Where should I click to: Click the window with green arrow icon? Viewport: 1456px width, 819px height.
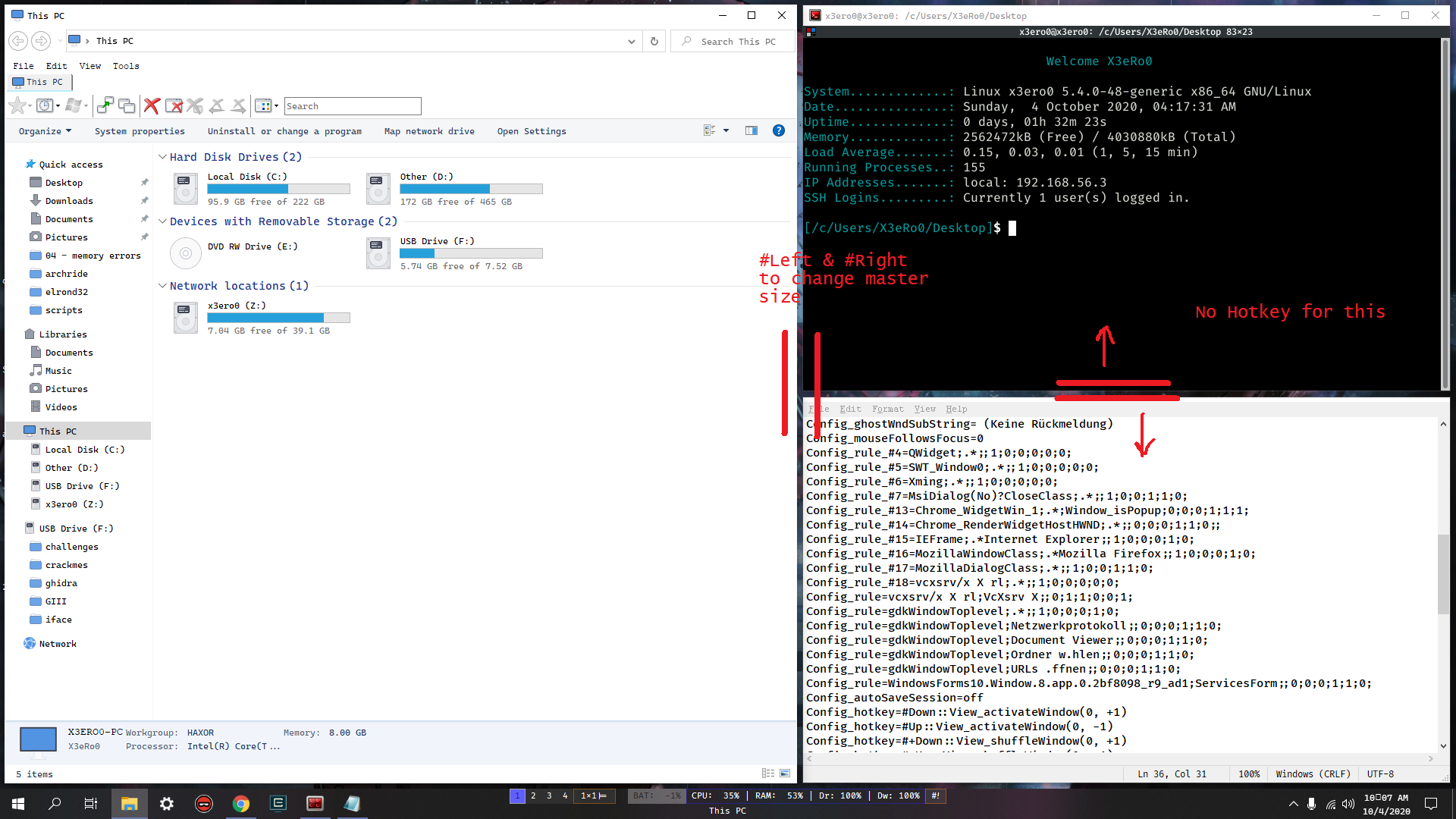105,106
